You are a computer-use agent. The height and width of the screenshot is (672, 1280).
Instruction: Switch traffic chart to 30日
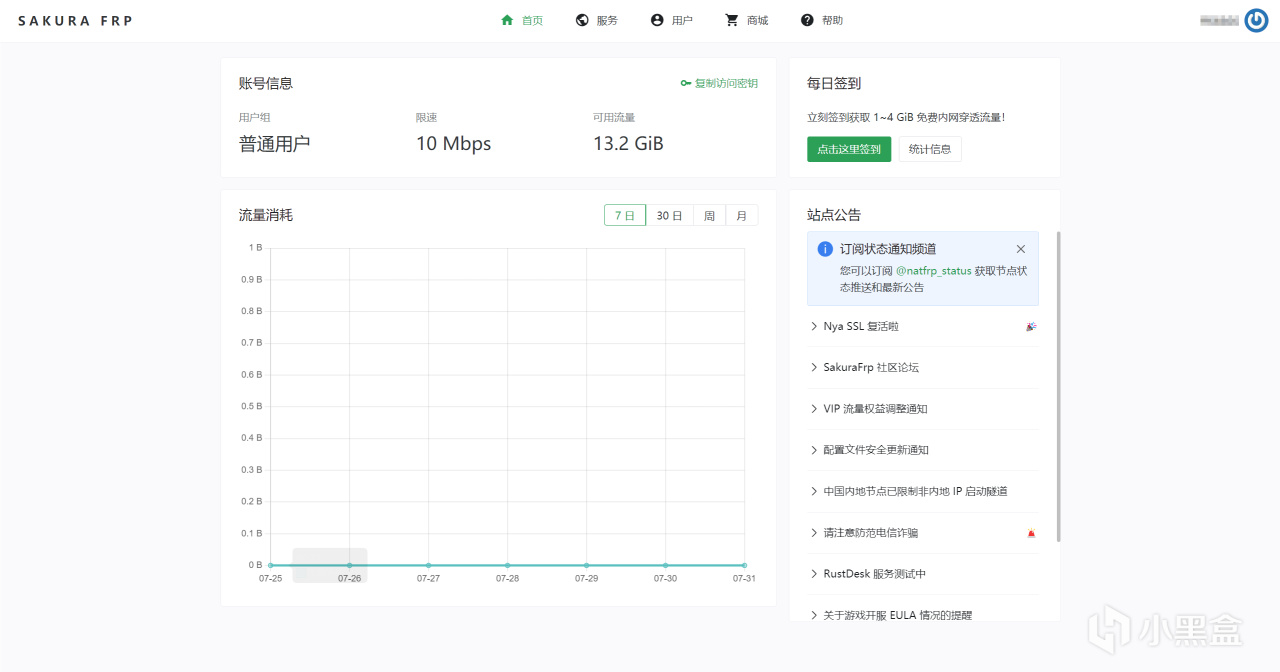click(669, 215)
